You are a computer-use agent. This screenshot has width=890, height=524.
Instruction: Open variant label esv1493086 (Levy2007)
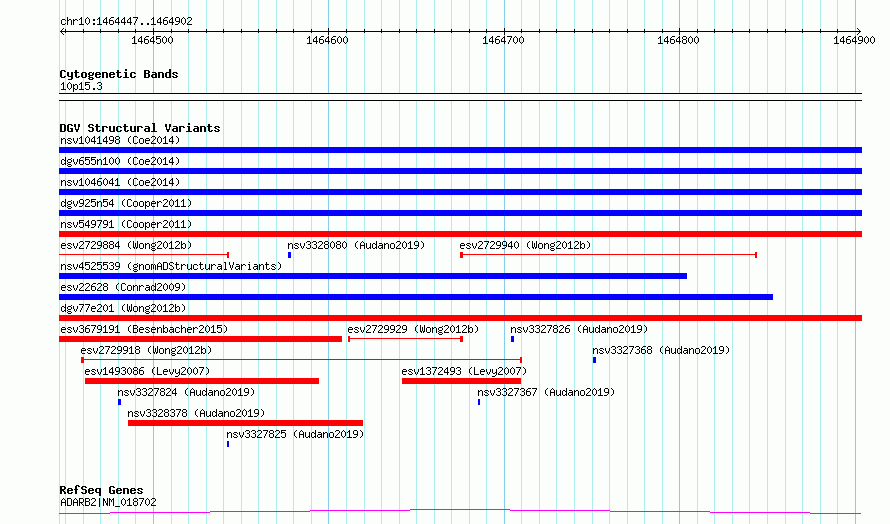[x=147, y=371]
